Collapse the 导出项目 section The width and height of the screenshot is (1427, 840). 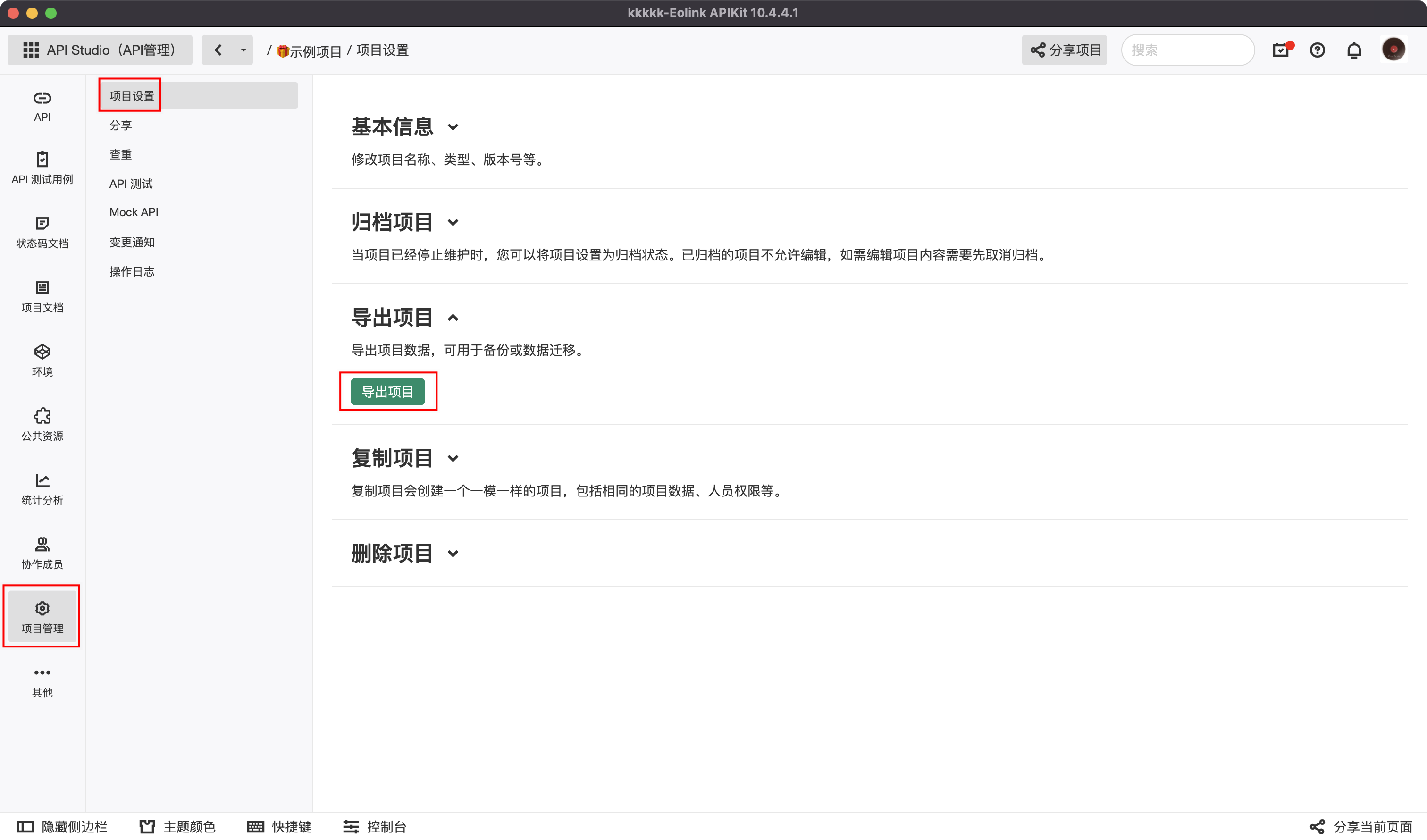point(453,318)
